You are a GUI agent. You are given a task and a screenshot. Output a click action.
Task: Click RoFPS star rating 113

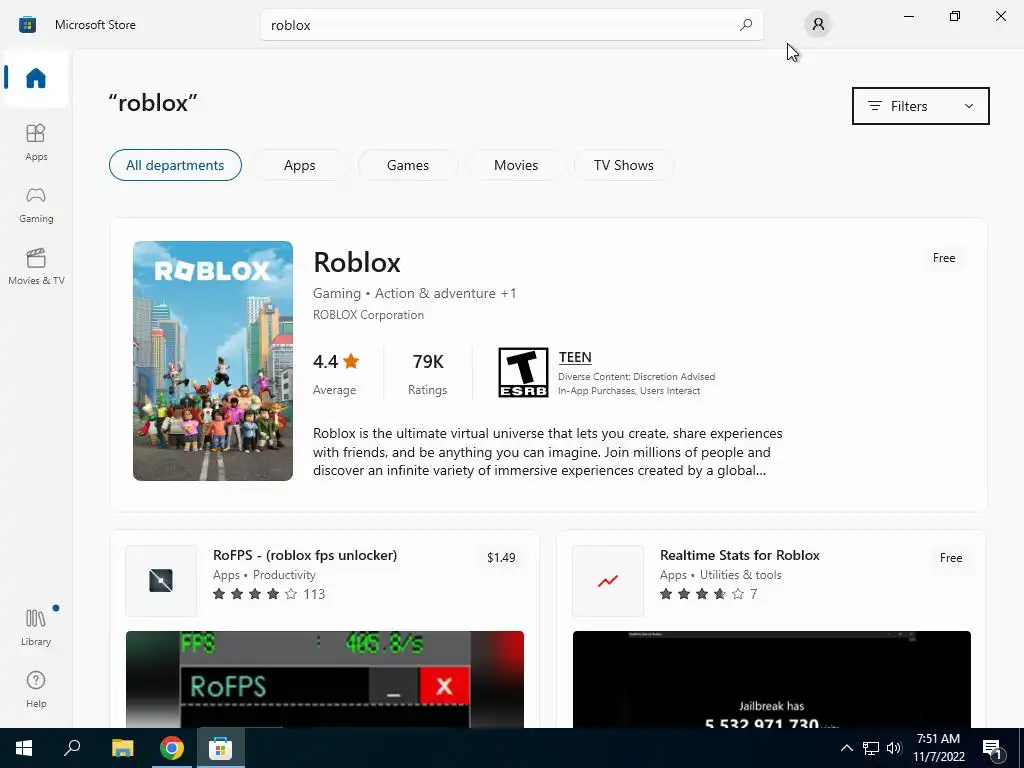pyautogui.click(x=269, y=594)
